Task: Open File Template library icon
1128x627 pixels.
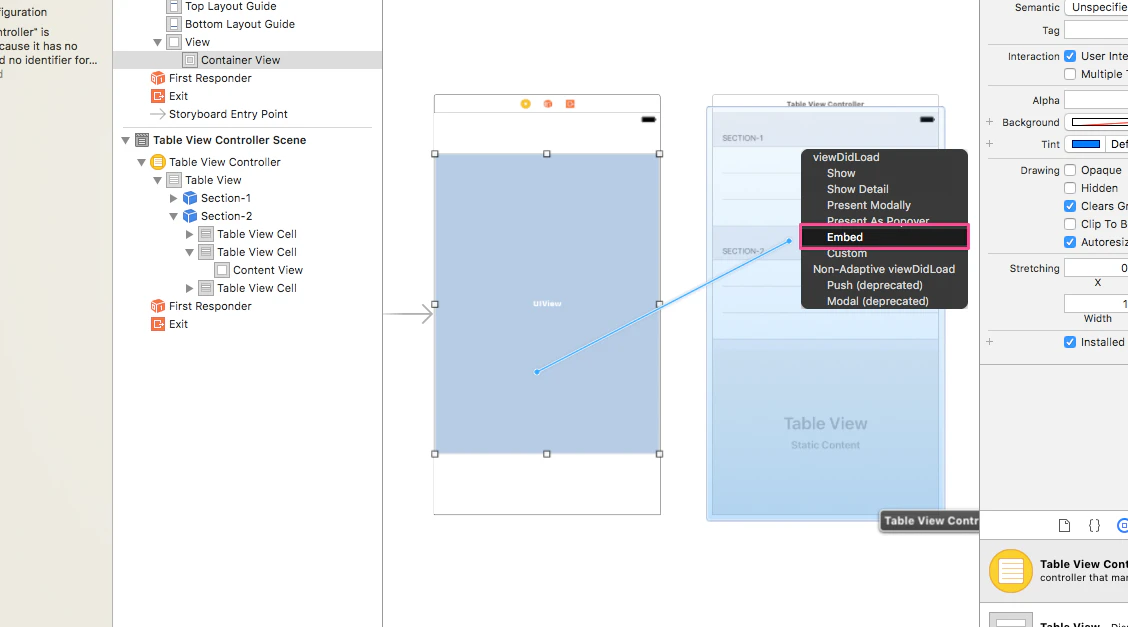Action: 1064,526
